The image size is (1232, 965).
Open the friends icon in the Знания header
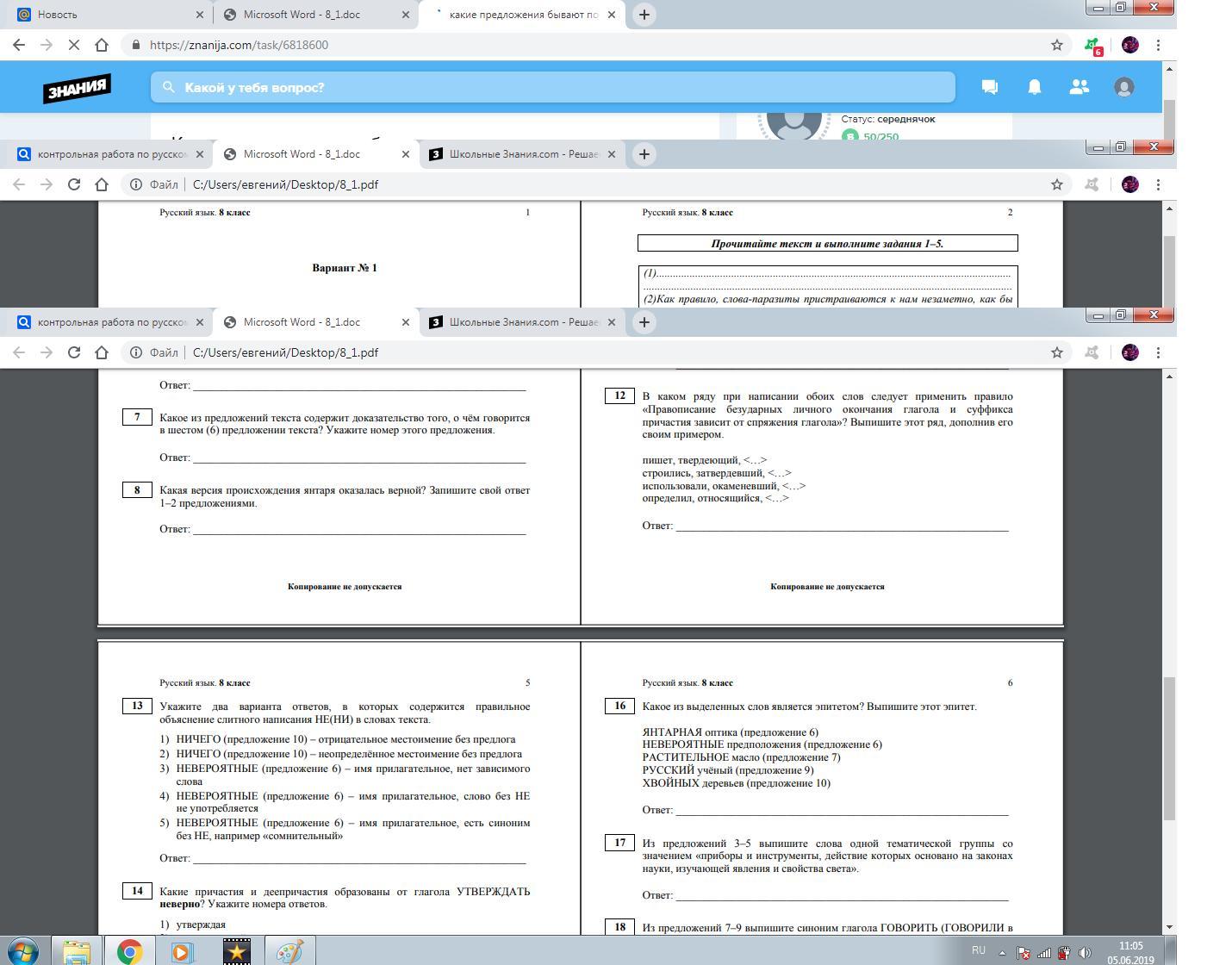point(1080,87)
